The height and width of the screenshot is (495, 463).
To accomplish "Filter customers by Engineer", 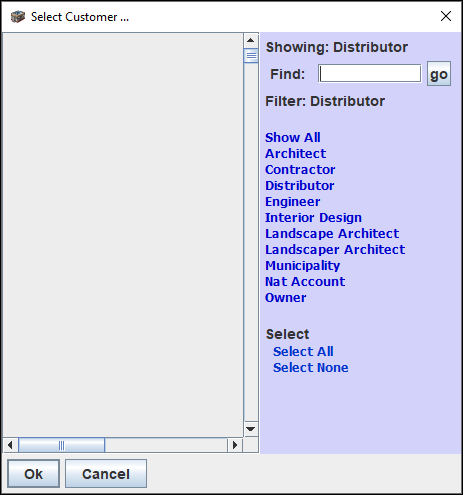I will coord(293,201).
